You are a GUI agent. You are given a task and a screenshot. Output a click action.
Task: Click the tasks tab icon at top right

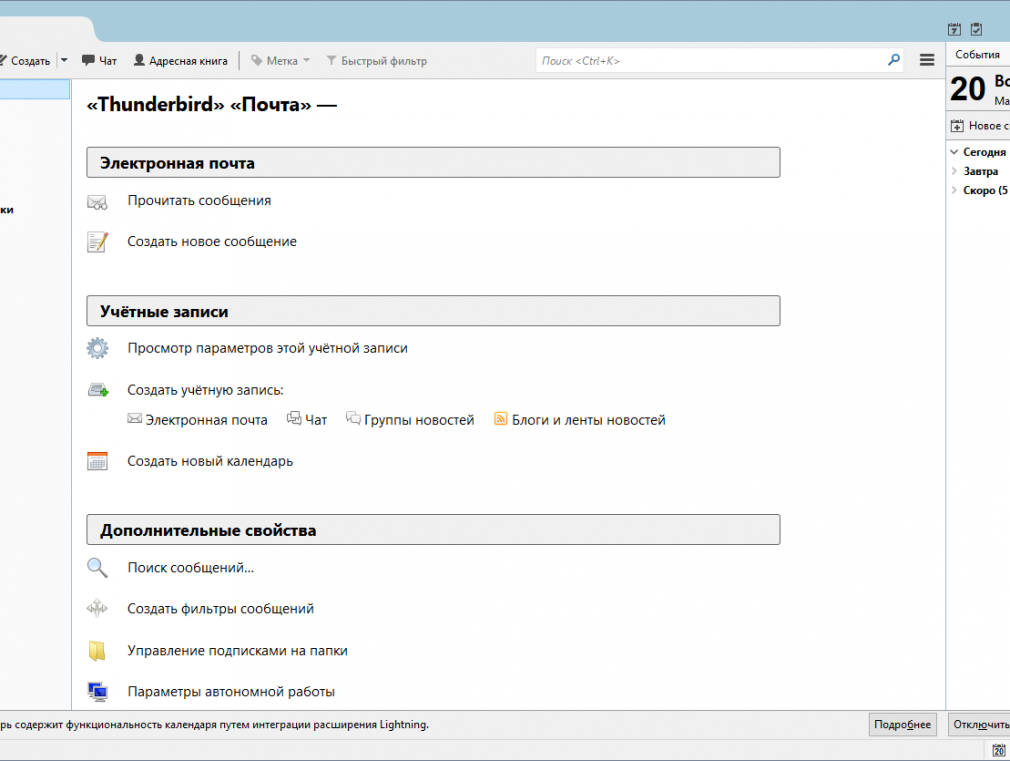tap(977, 29)
